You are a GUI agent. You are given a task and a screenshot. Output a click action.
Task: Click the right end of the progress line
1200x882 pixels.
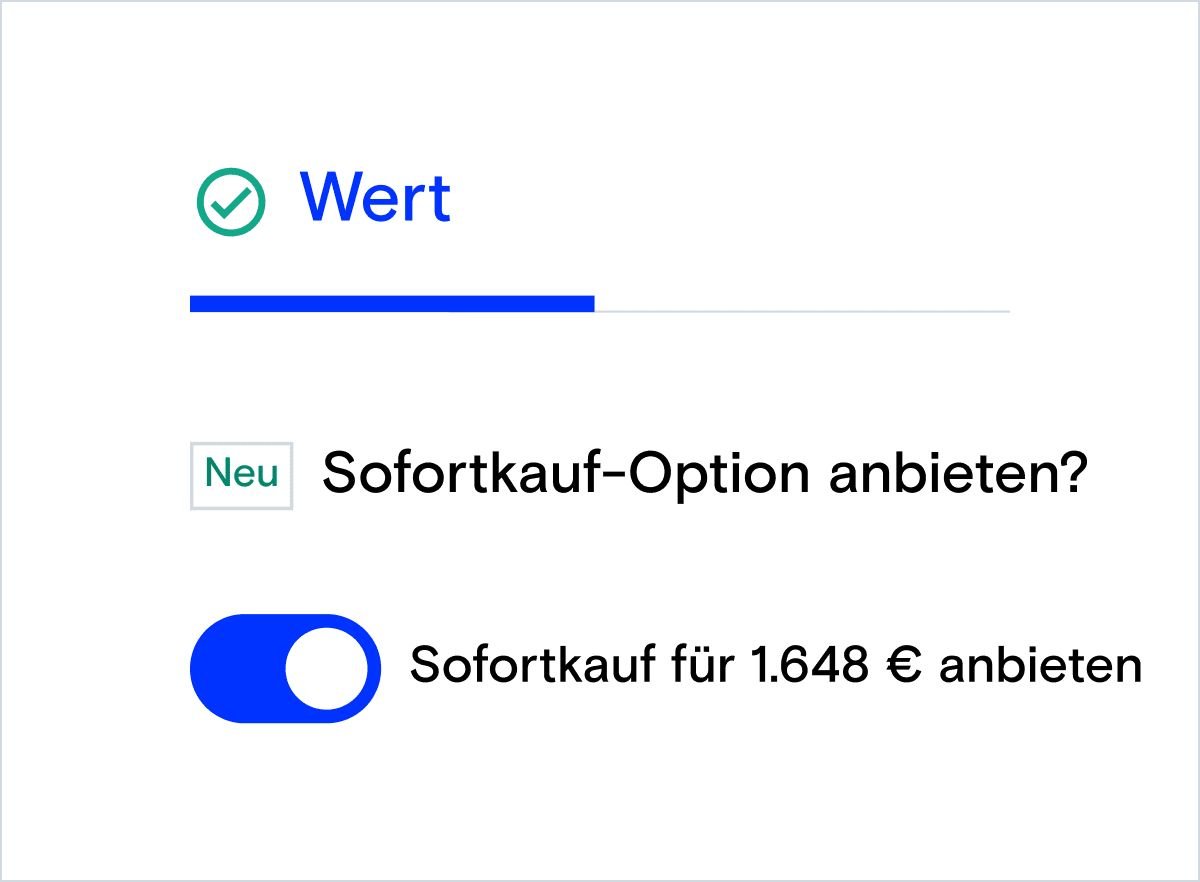pyautogui.click(x=1005, y=311)
